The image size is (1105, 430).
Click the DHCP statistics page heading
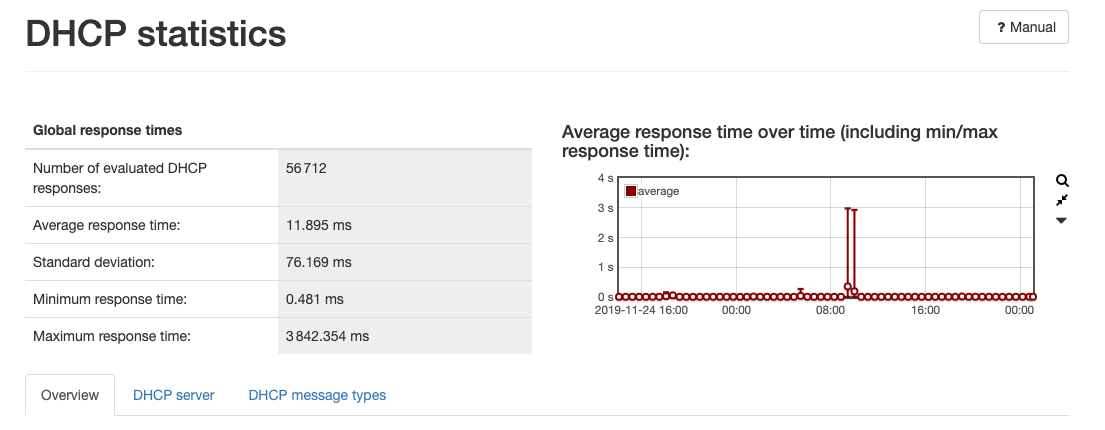156,34
